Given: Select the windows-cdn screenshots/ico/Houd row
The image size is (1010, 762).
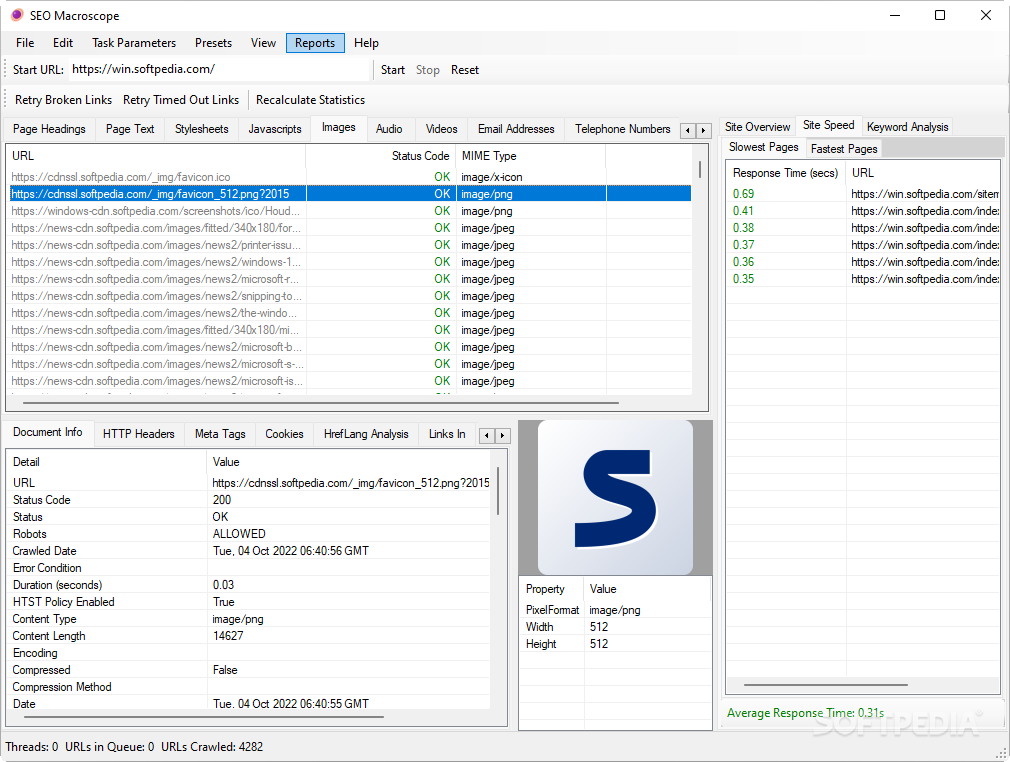Looking at the screenshot, I should 350,211.
